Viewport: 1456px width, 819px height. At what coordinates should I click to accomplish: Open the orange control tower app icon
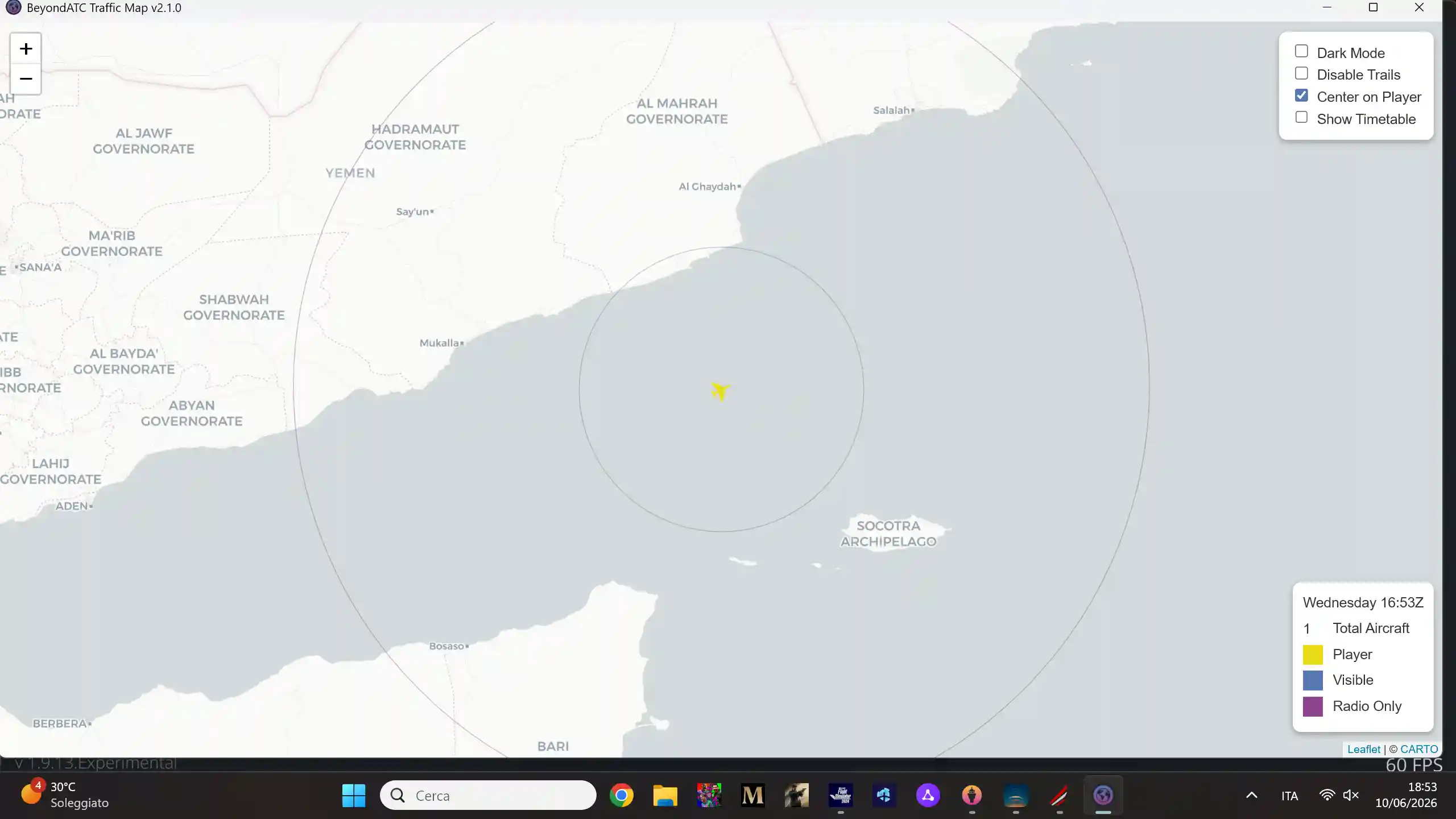[971, 795]
